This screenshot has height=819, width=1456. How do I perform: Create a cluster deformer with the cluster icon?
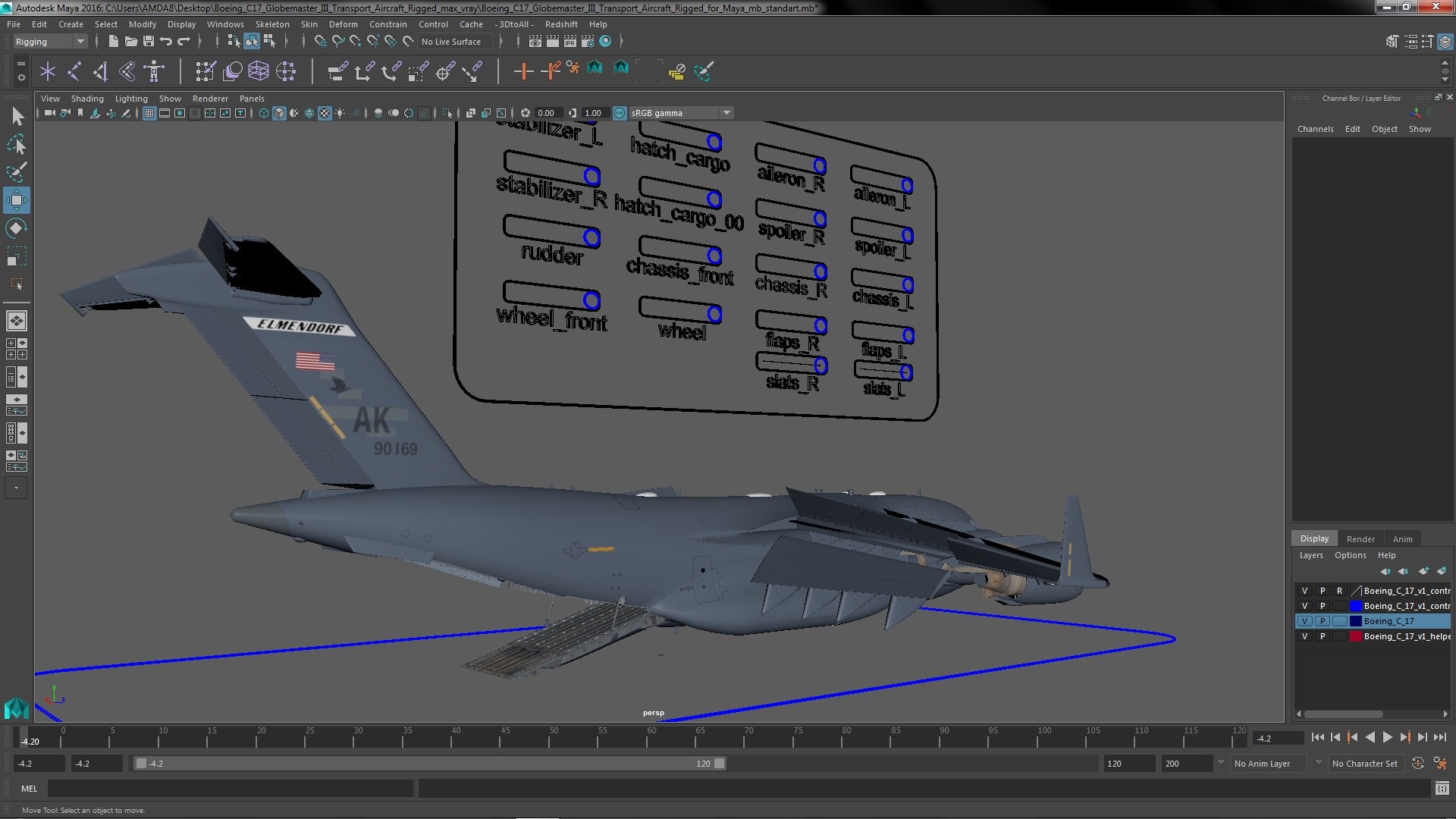pos(286,72)
